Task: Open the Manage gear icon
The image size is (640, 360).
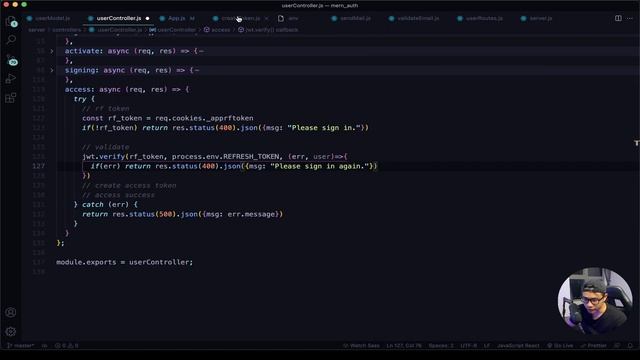Action: pyautogui.click(x=11, y=331)
